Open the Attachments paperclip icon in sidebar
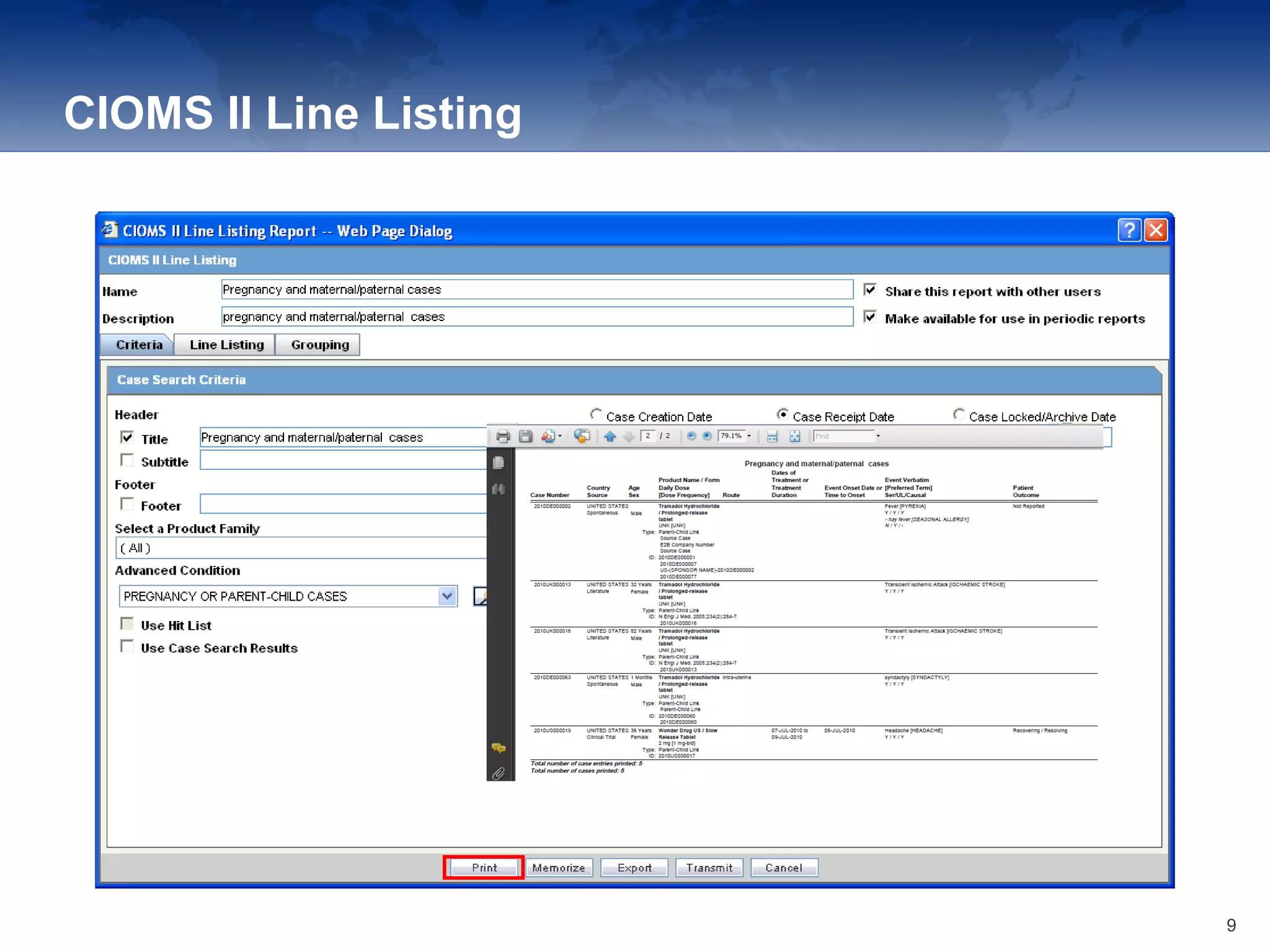 tap(499, 773)
